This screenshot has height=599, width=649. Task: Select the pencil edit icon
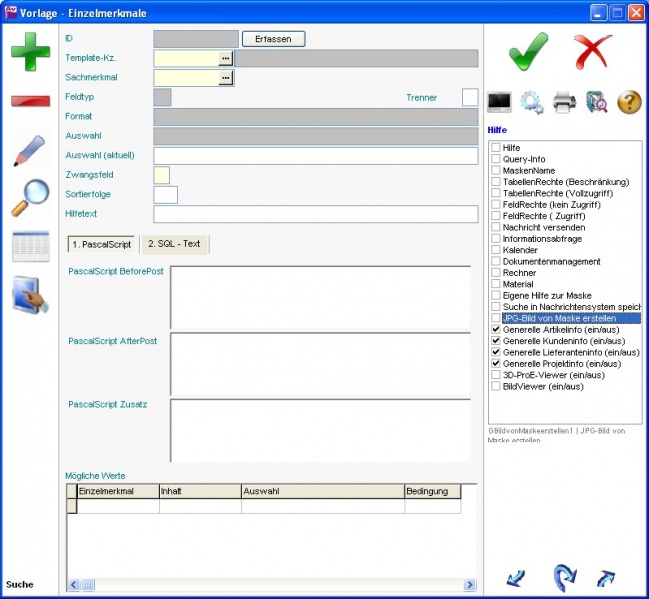pyautogui.click(x=30, y=150)
